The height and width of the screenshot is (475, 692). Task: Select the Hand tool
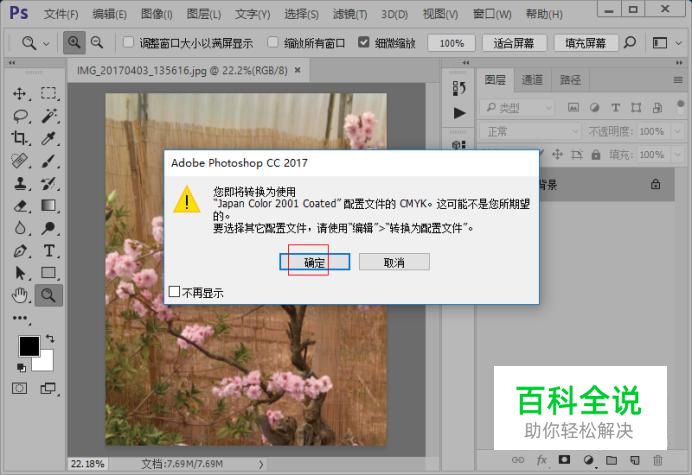point(19,295)
